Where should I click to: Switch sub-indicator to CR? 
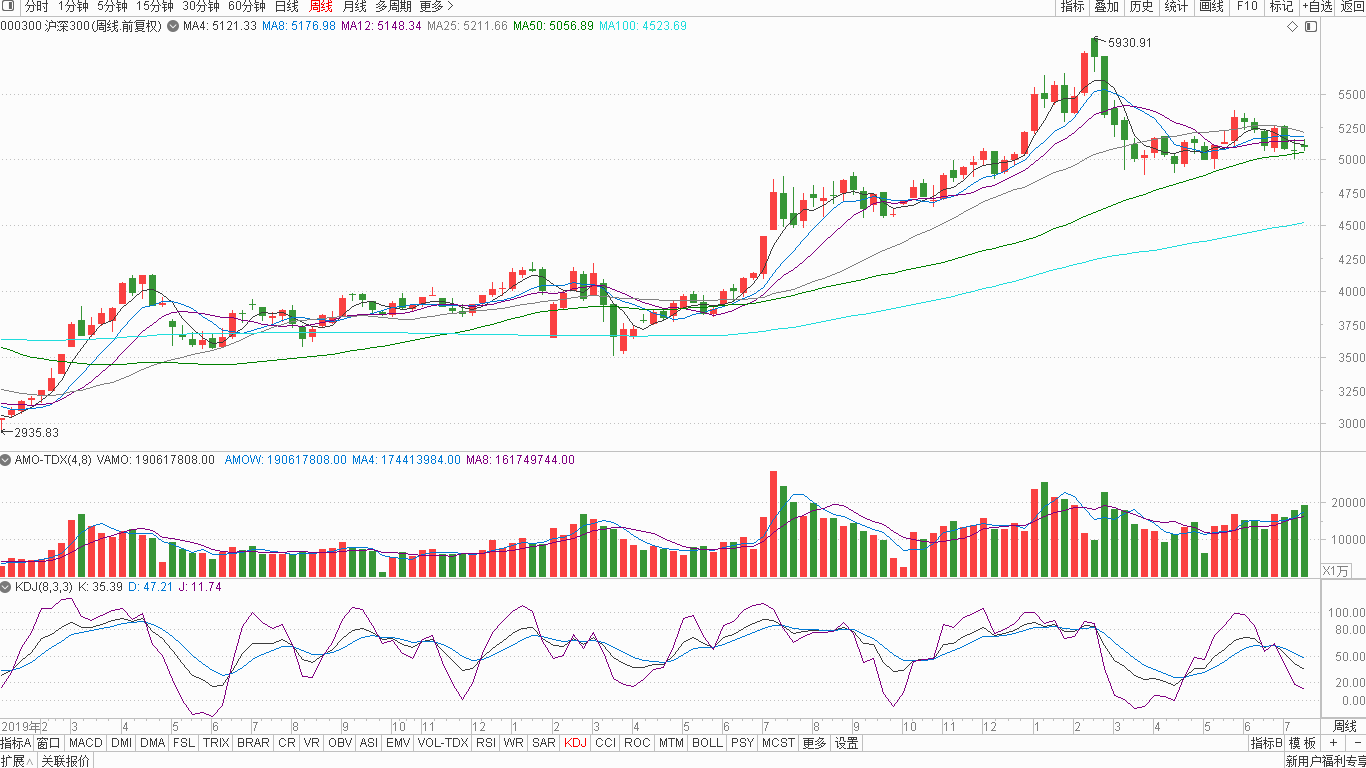click(286, 743)
